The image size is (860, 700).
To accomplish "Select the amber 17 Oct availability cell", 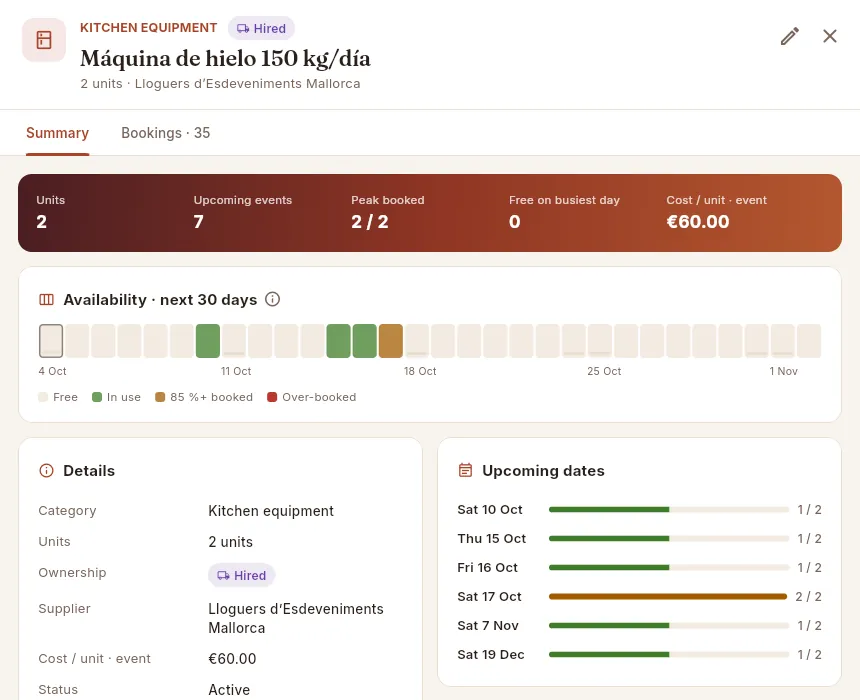I will [391, 341].
